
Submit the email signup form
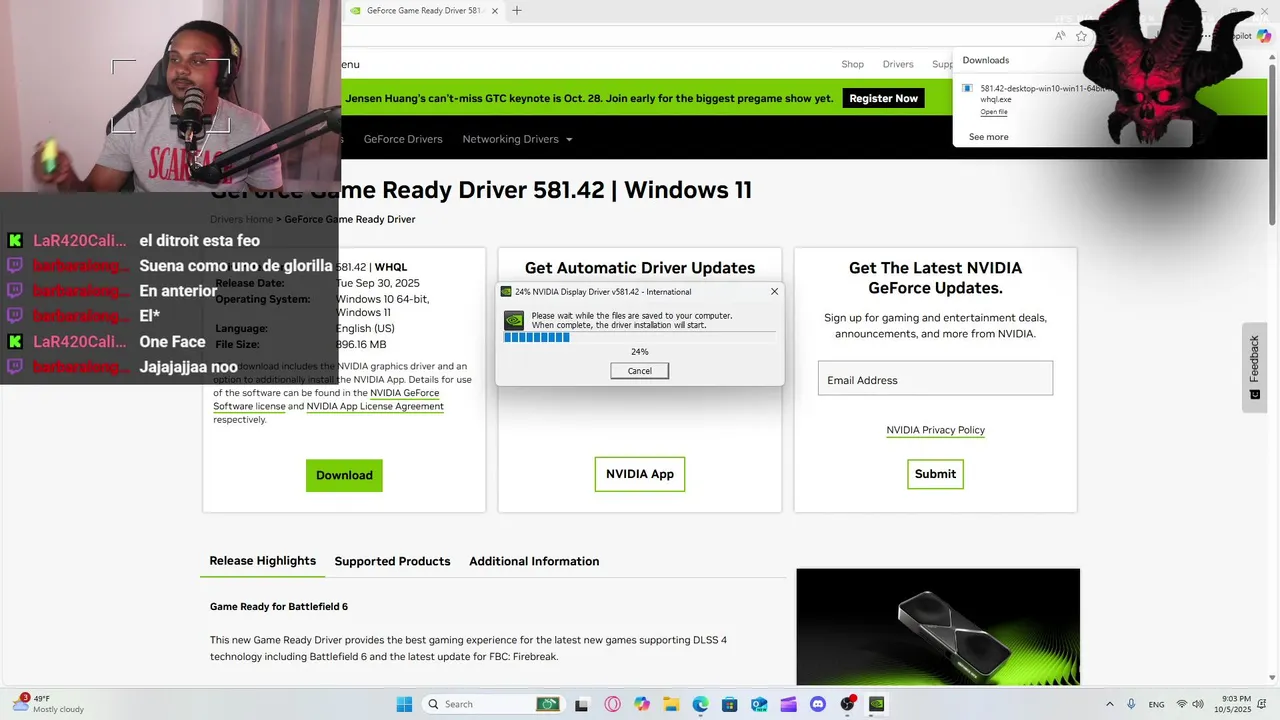pos(935,474)
